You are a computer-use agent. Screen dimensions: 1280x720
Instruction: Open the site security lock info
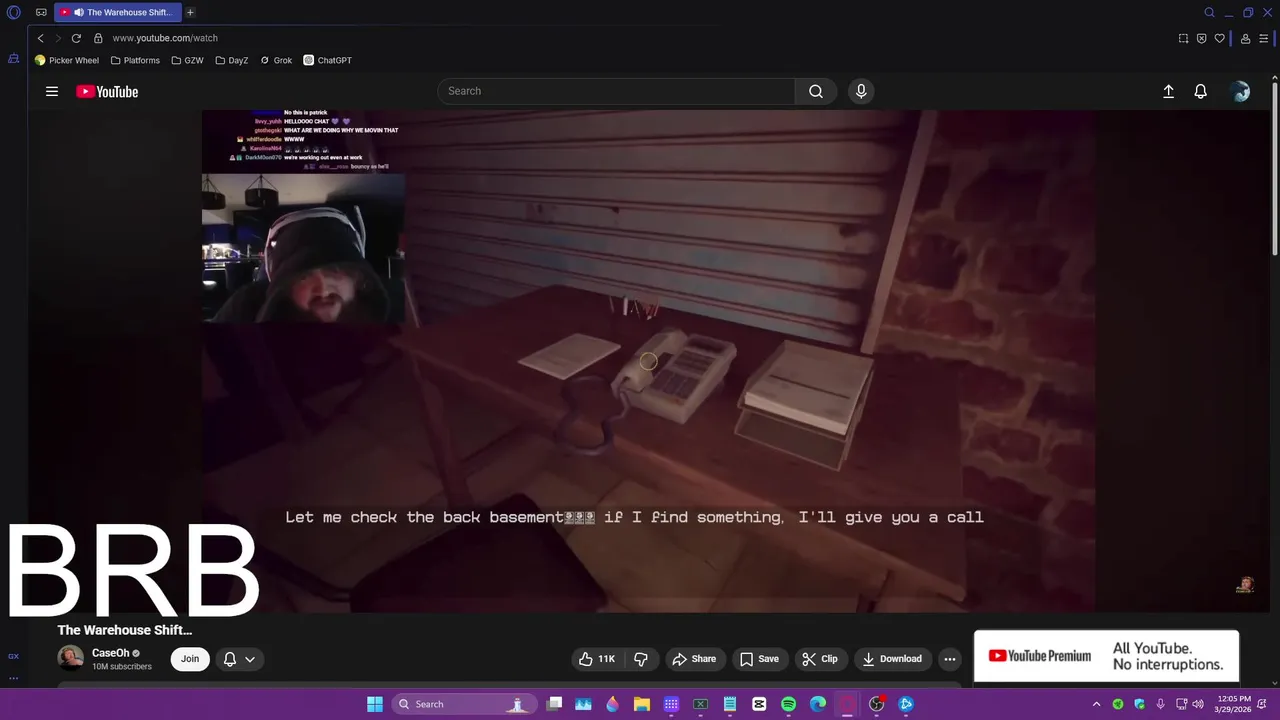(x=98, y=38)
